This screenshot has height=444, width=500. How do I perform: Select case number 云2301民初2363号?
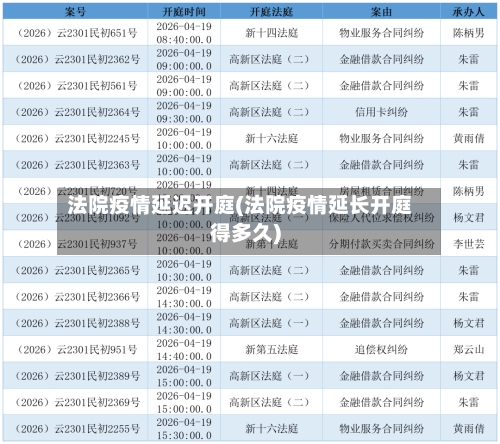(77, 165)
